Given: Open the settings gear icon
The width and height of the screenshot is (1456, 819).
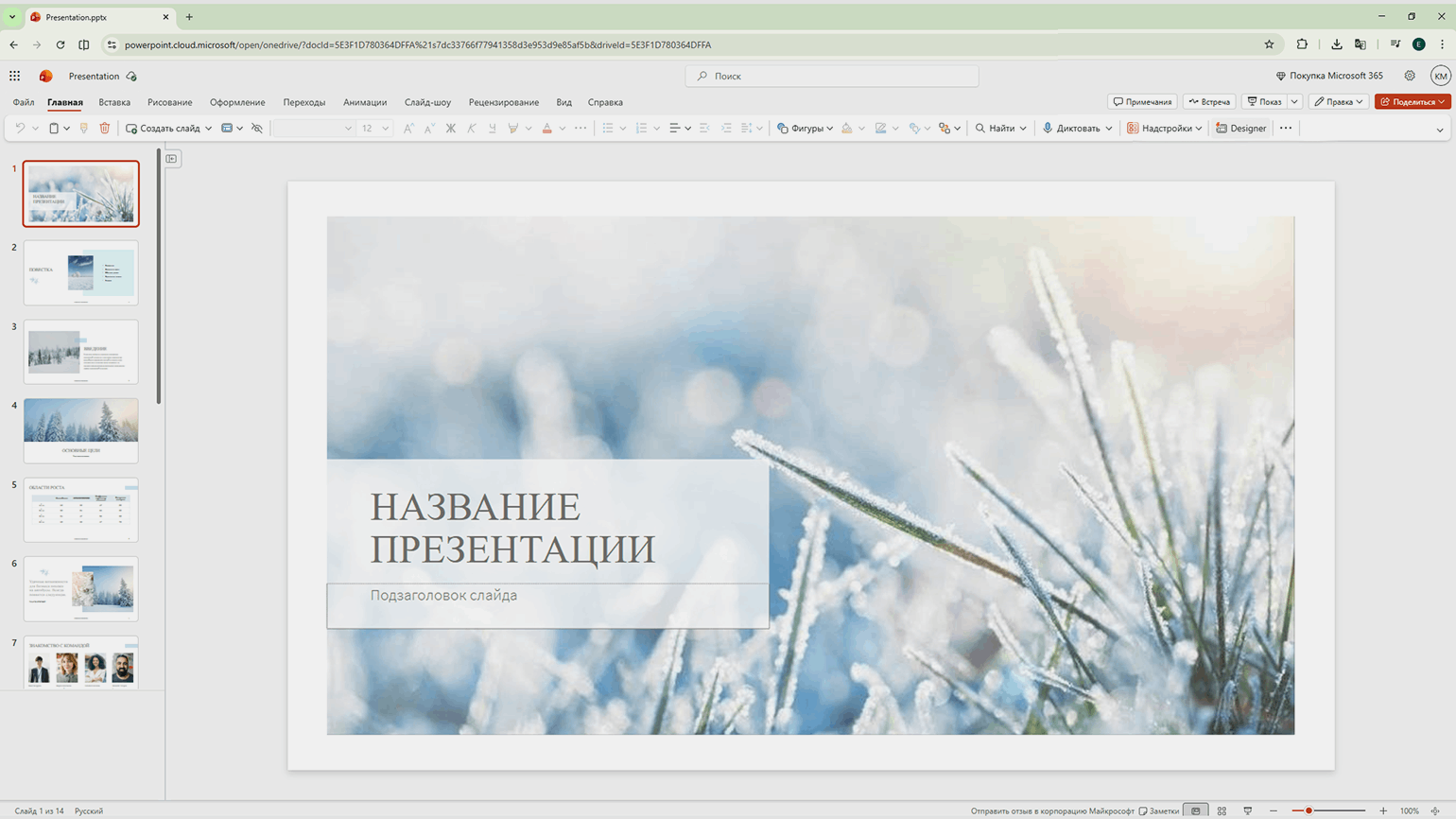Looking at the screenshot, I should 1410,76.
